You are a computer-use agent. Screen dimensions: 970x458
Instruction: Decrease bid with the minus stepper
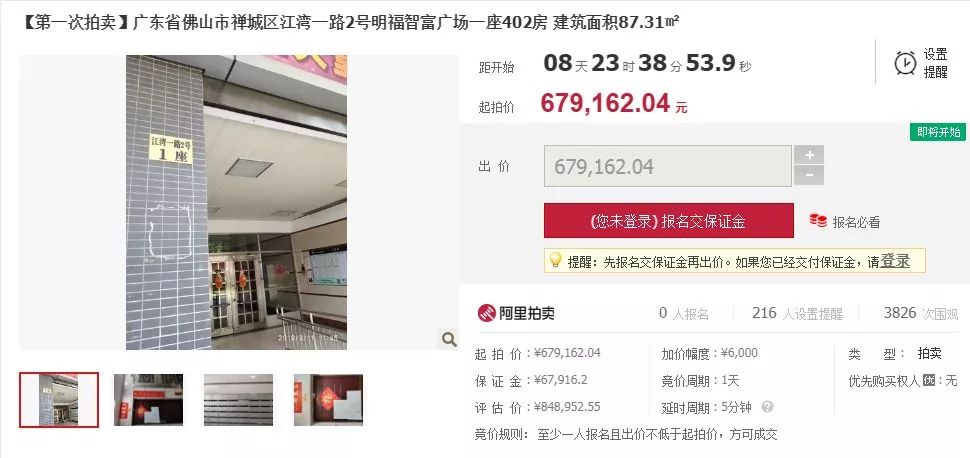click(x=809, y=176)
